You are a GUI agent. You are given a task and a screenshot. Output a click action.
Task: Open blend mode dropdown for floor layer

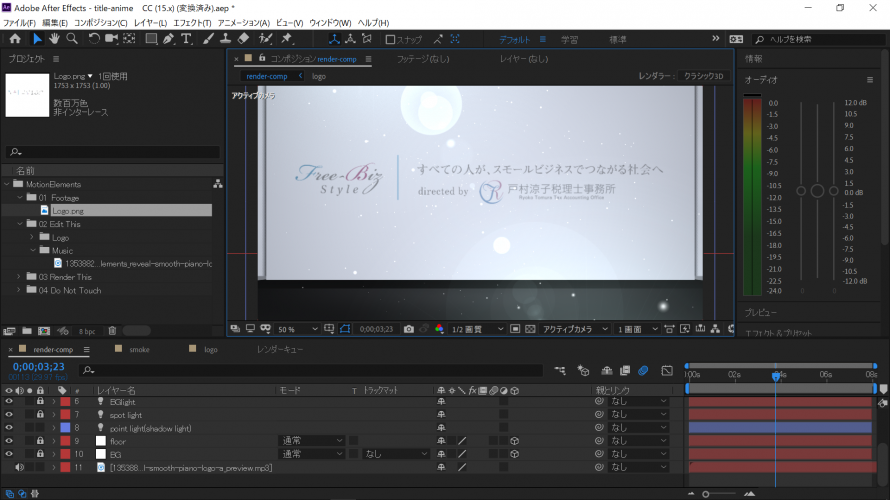click(312, 441)
